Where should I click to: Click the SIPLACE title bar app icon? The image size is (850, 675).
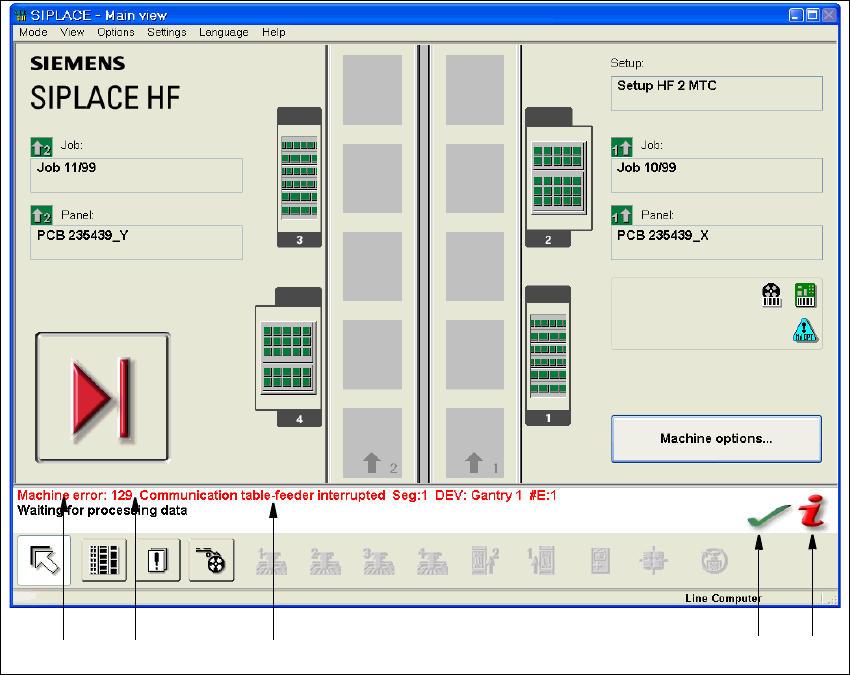(x=21, y=15)
